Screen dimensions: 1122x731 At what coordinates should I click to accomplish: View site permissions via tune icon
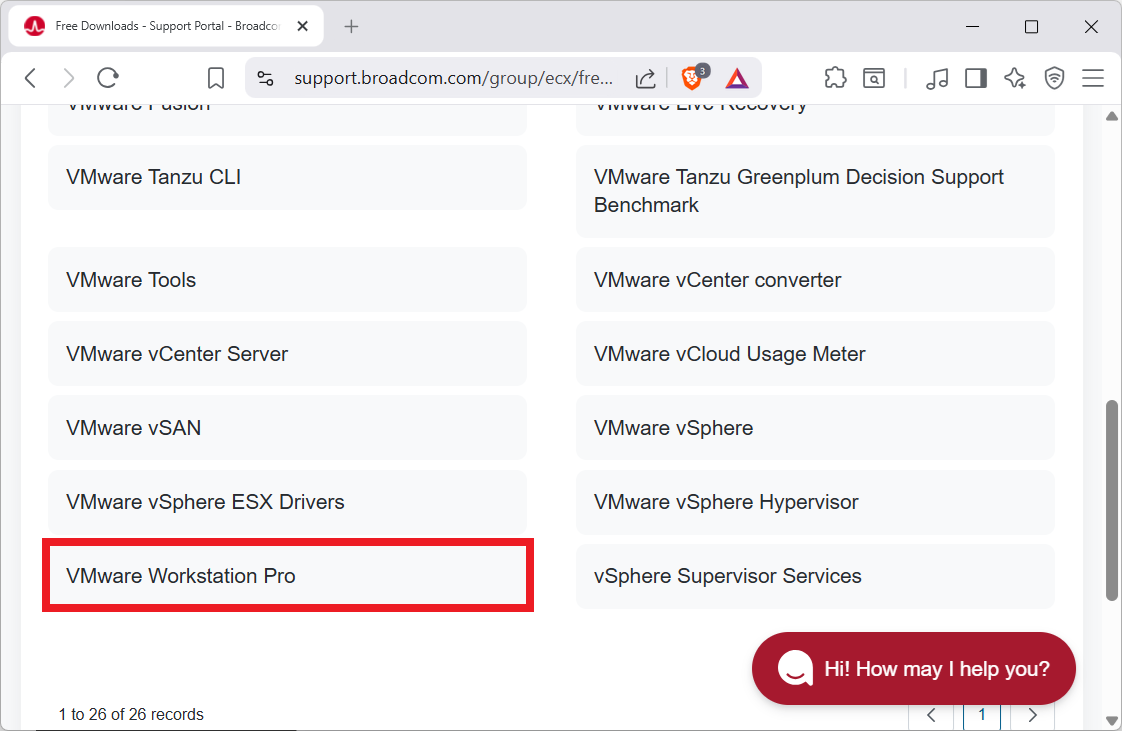(264, 77)
